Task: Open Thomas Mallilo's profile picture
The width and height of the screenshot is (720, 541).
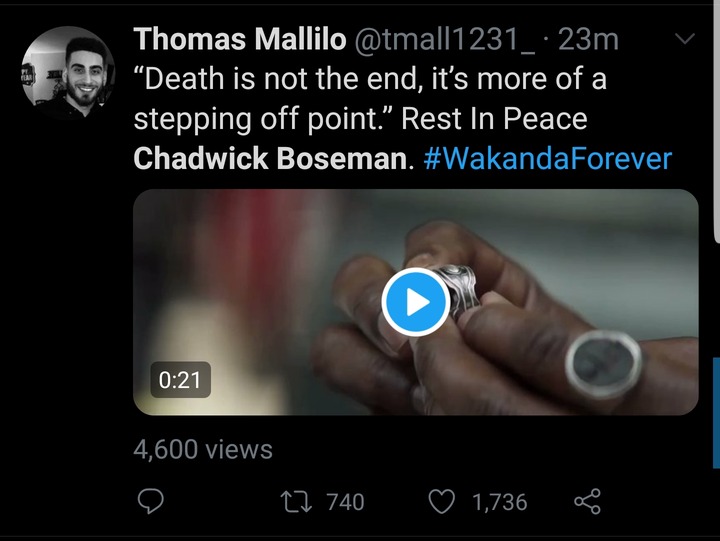Action: tap(67, 71)
